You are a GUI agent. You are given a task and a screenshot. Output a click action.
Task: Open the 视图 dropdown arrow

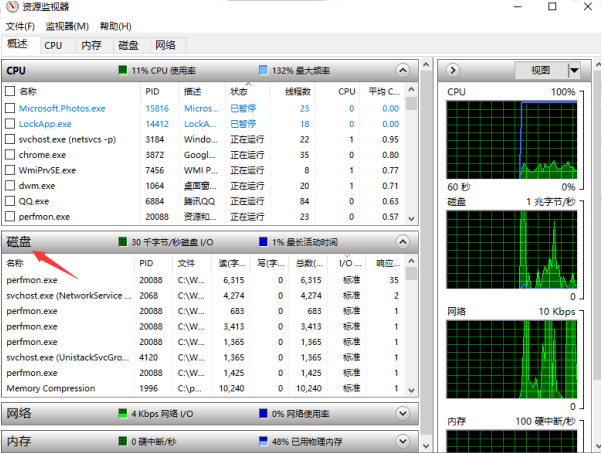pos(574,70)
